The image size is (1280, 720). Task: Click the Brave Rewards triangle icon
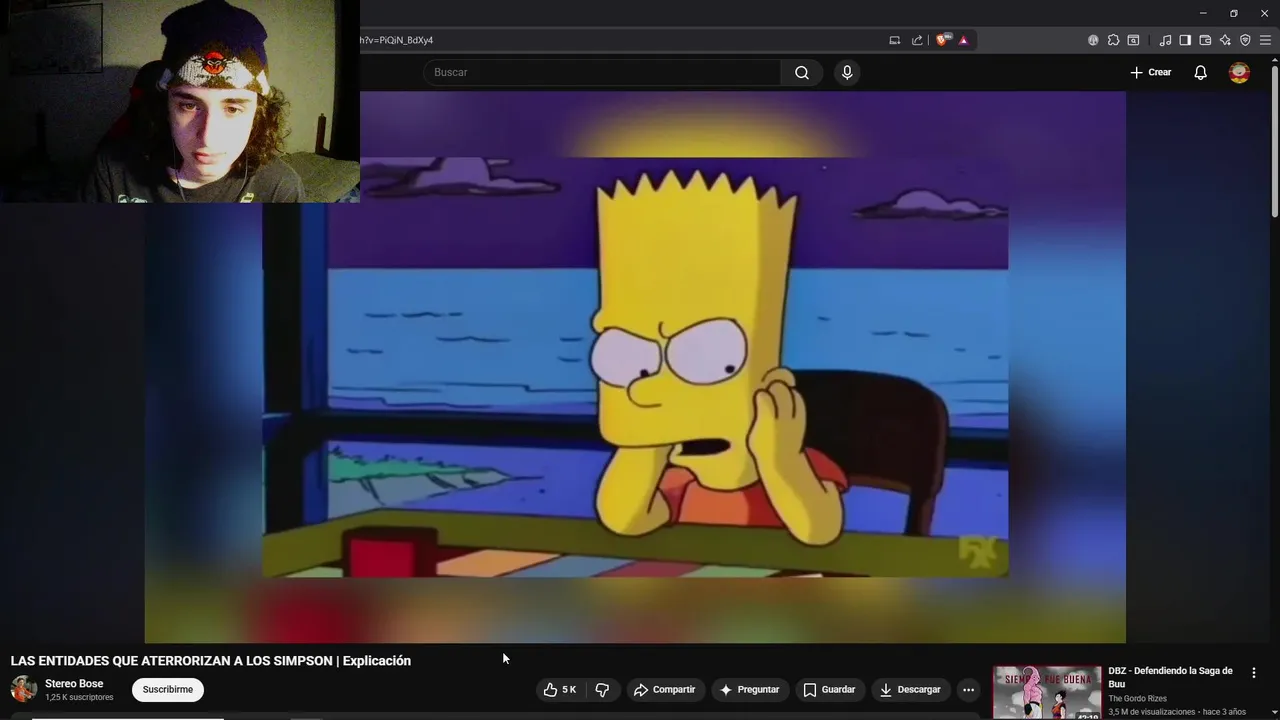(963, 40)
